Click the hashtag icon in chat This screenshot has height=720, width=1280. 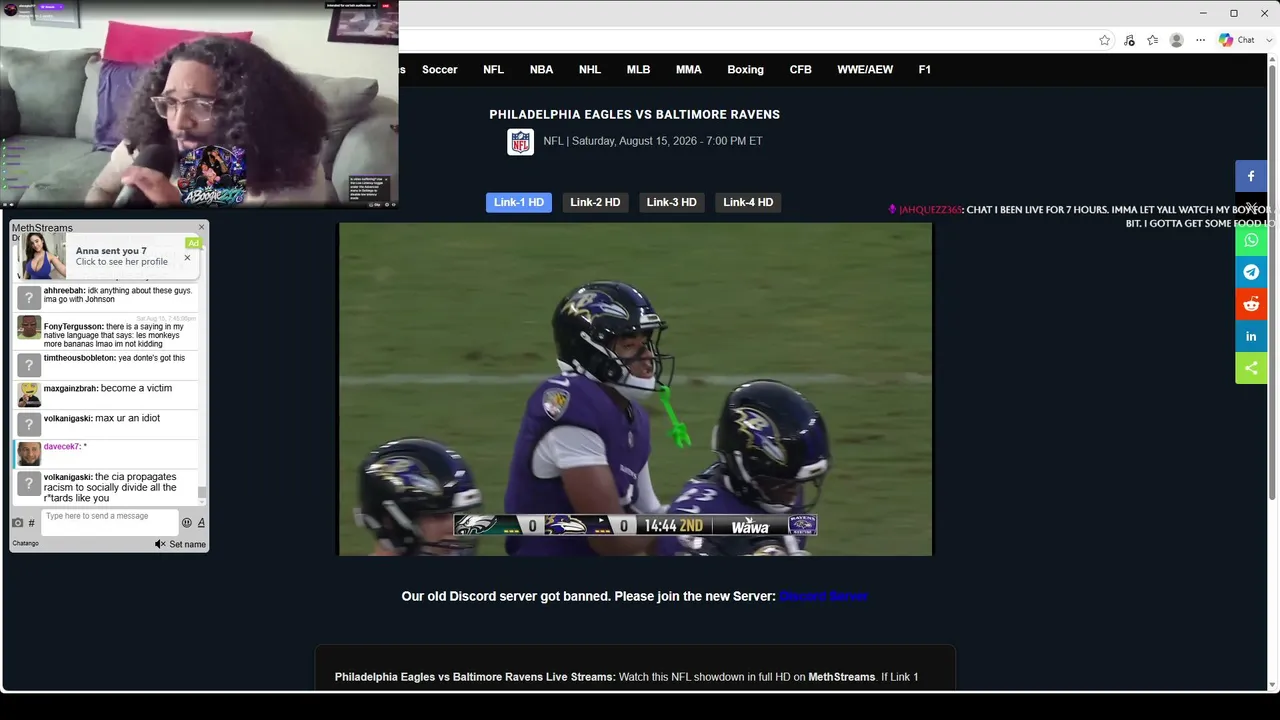click(31, 522)
